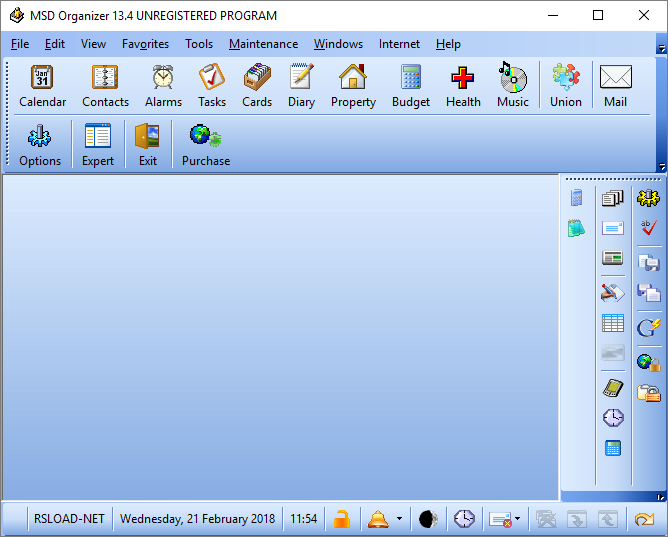Click the small calculator icon in side toolbar
The width and height of the screenshot is (668, 537).
(576, 198)
